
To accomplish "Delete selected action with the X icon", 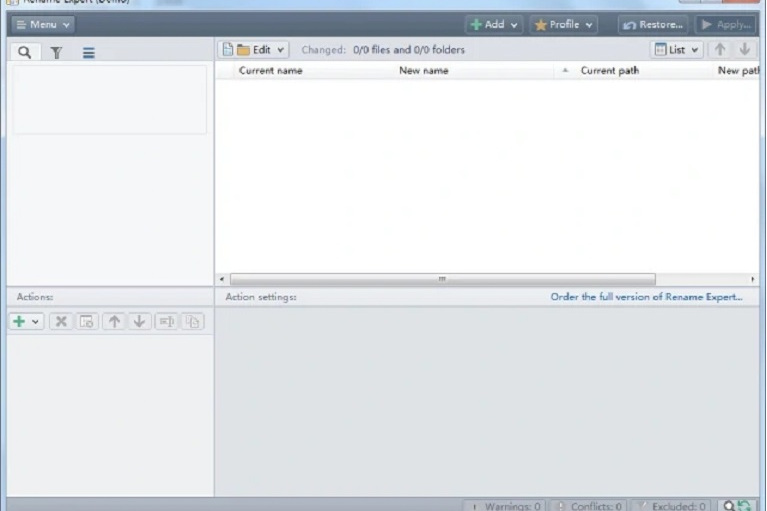I will coord(60,321).
